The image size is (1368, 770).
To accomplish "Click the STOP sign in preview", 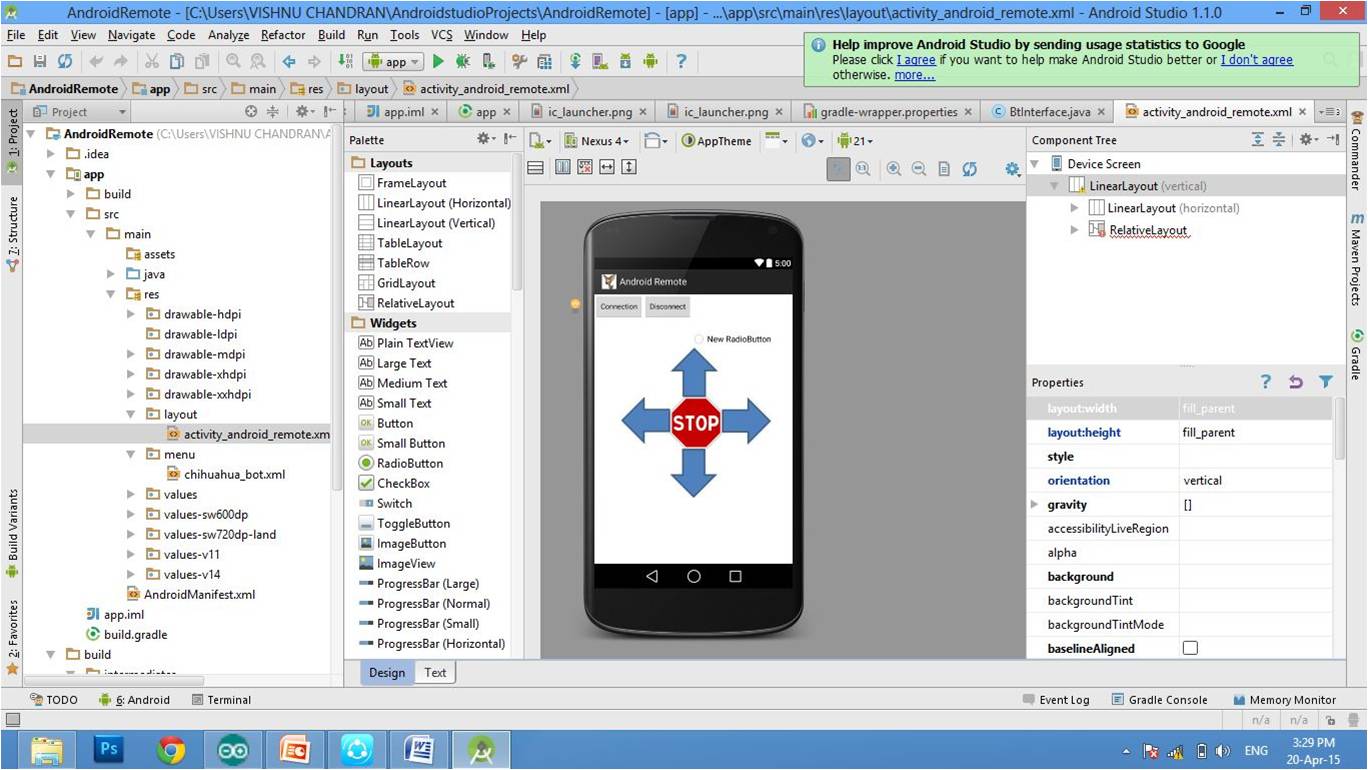I will (696, 422).
